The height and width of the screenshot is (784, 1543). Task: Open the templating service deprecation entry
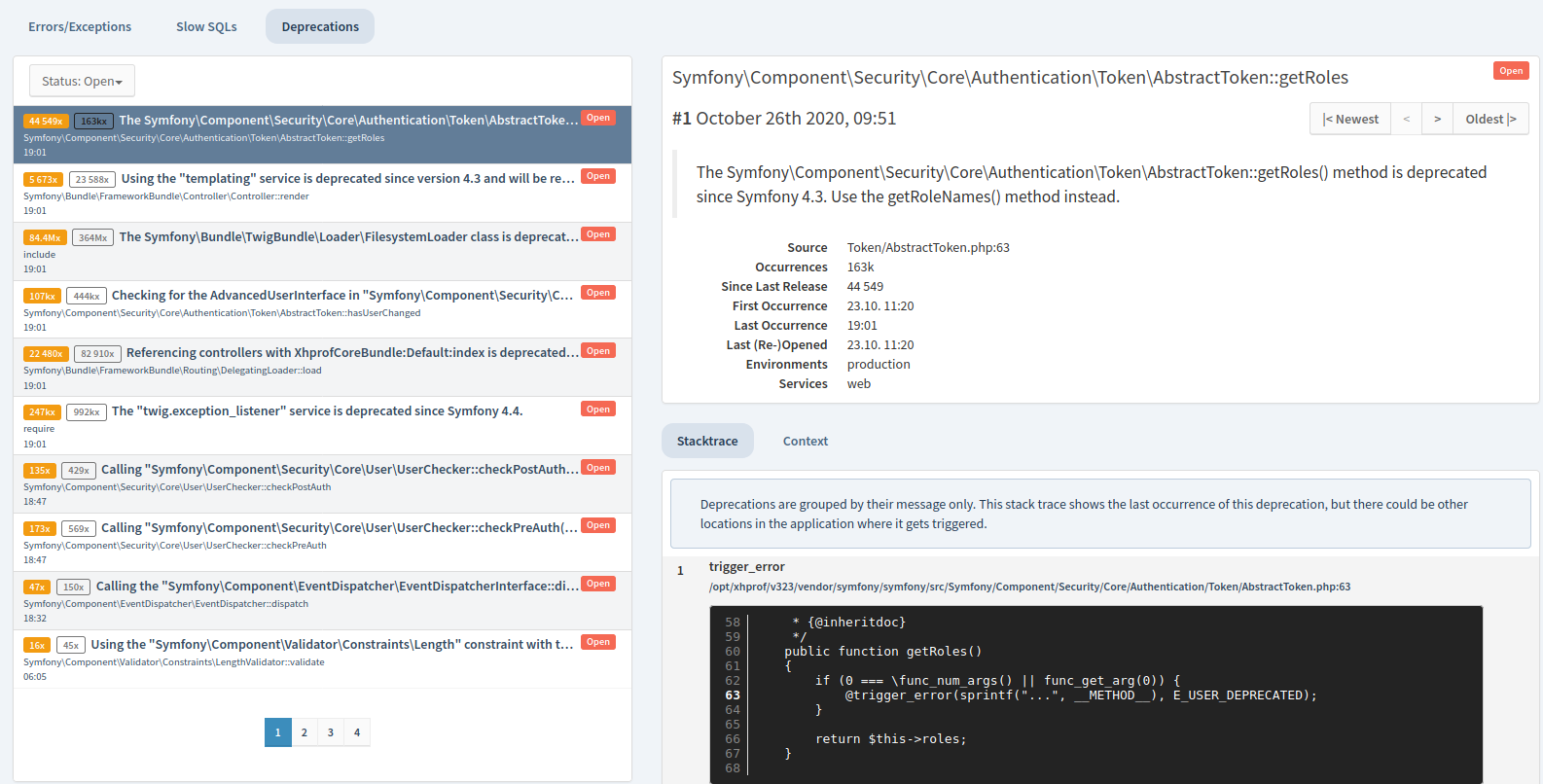322,193
